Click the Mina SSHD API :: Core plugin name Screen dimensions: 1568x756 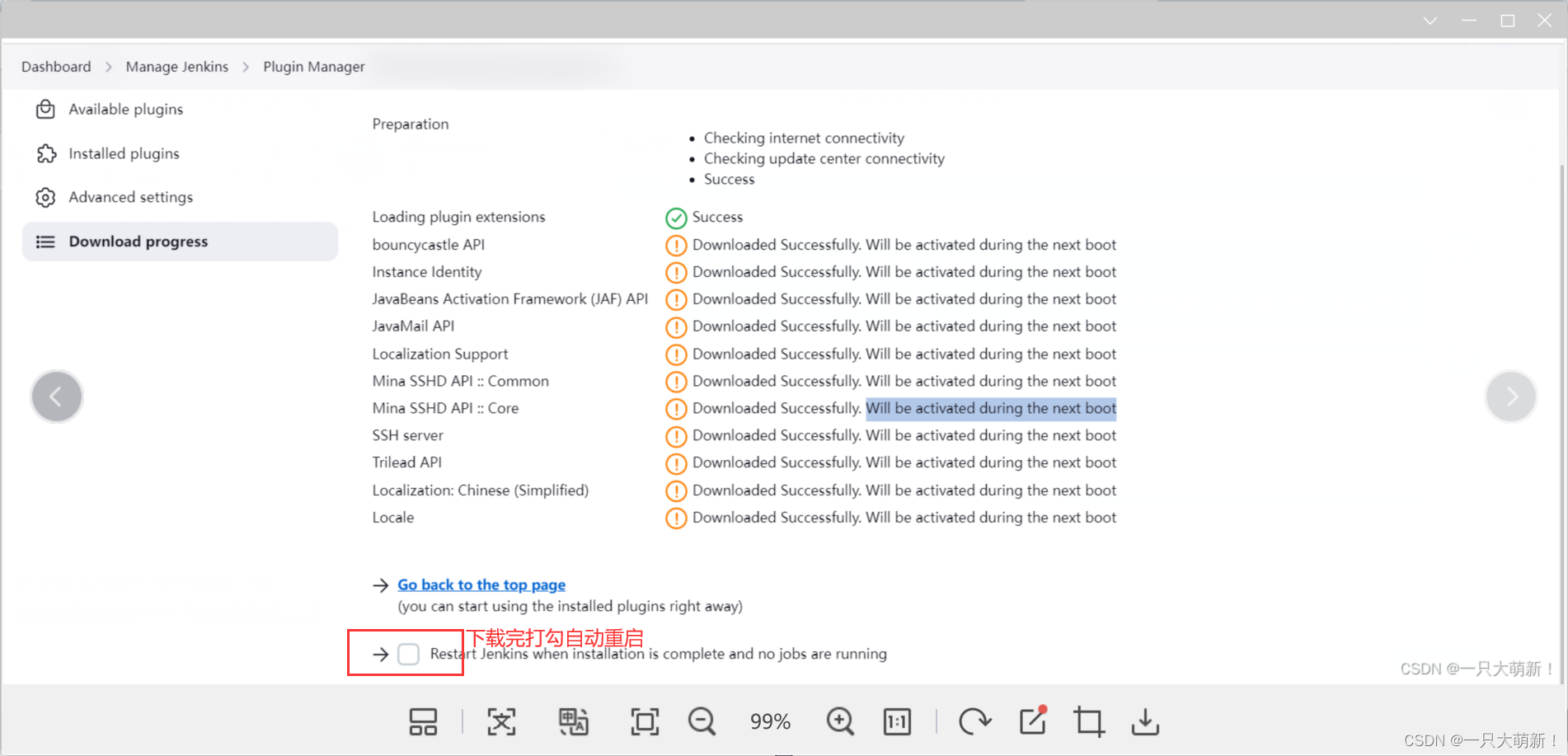coord(445,408)
